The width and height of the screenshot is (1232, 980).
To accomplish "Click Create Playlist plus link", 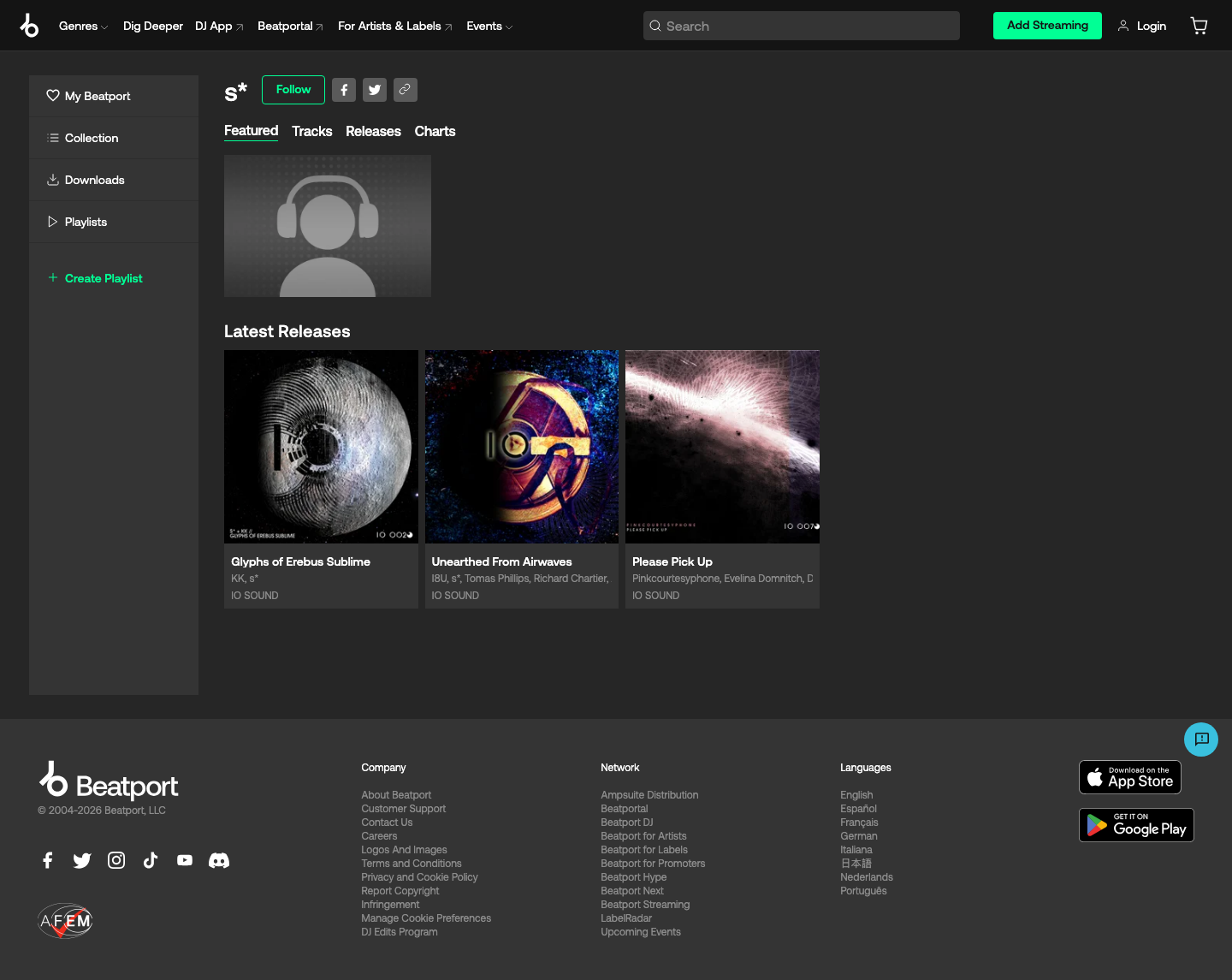I will click(95, 278).
